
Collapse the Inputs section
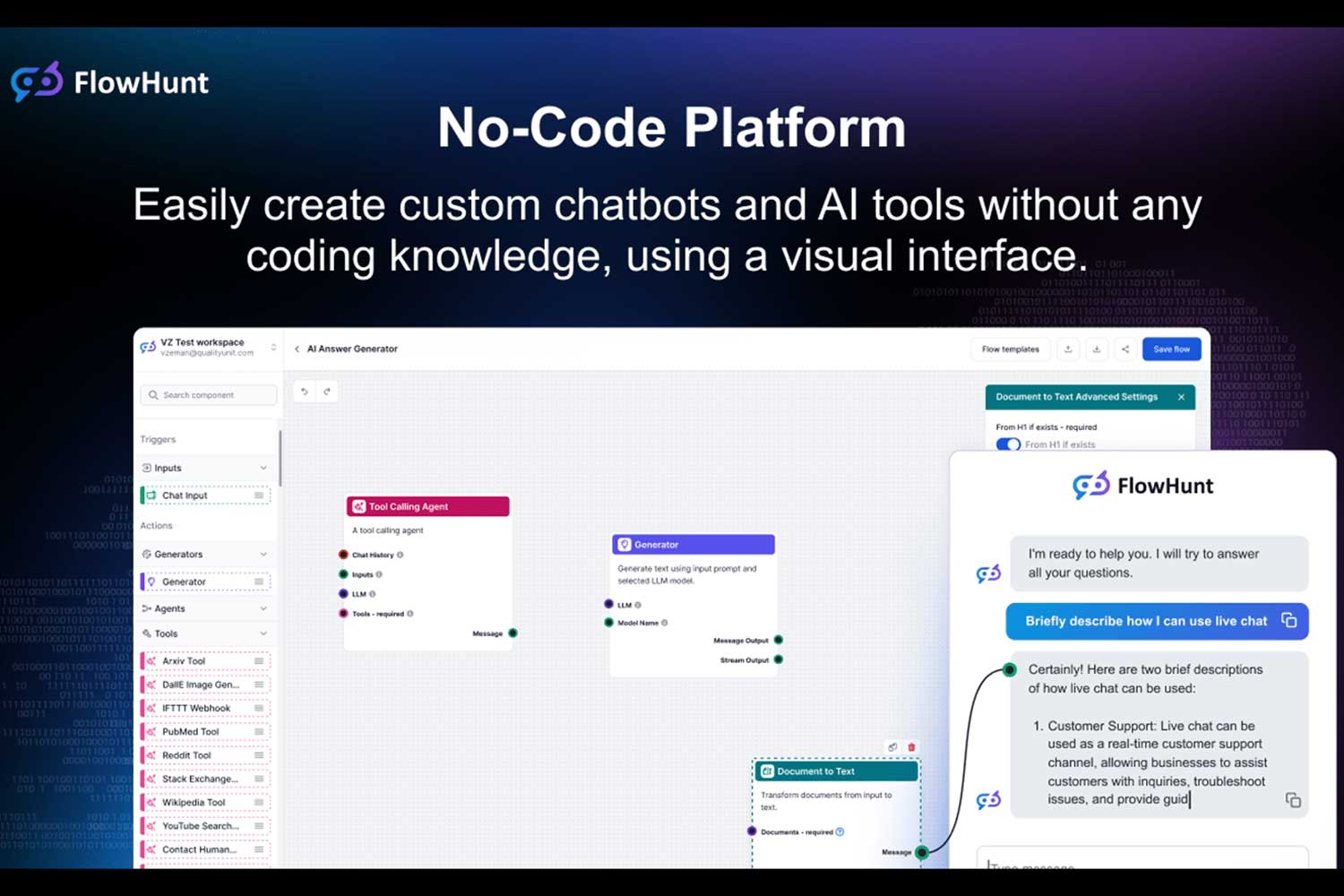[263, 468]
